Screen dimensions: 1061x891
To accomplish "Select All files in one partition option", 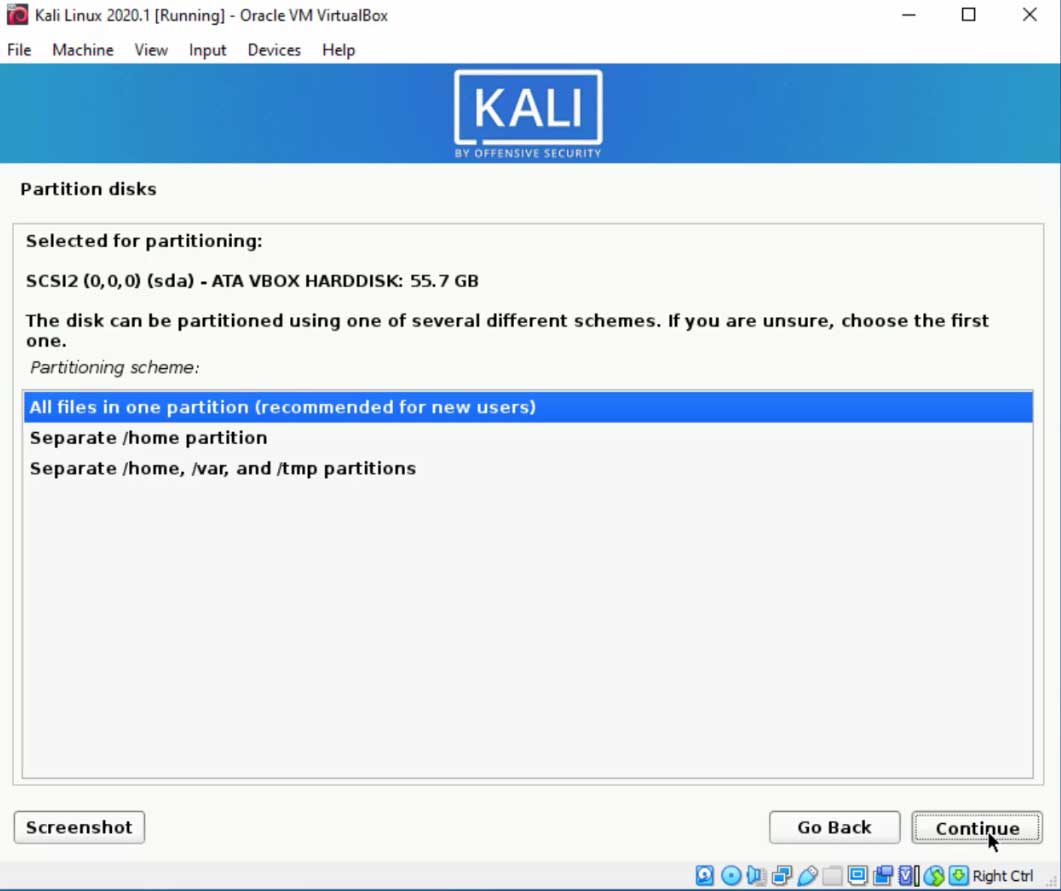I will coord(528,407).
